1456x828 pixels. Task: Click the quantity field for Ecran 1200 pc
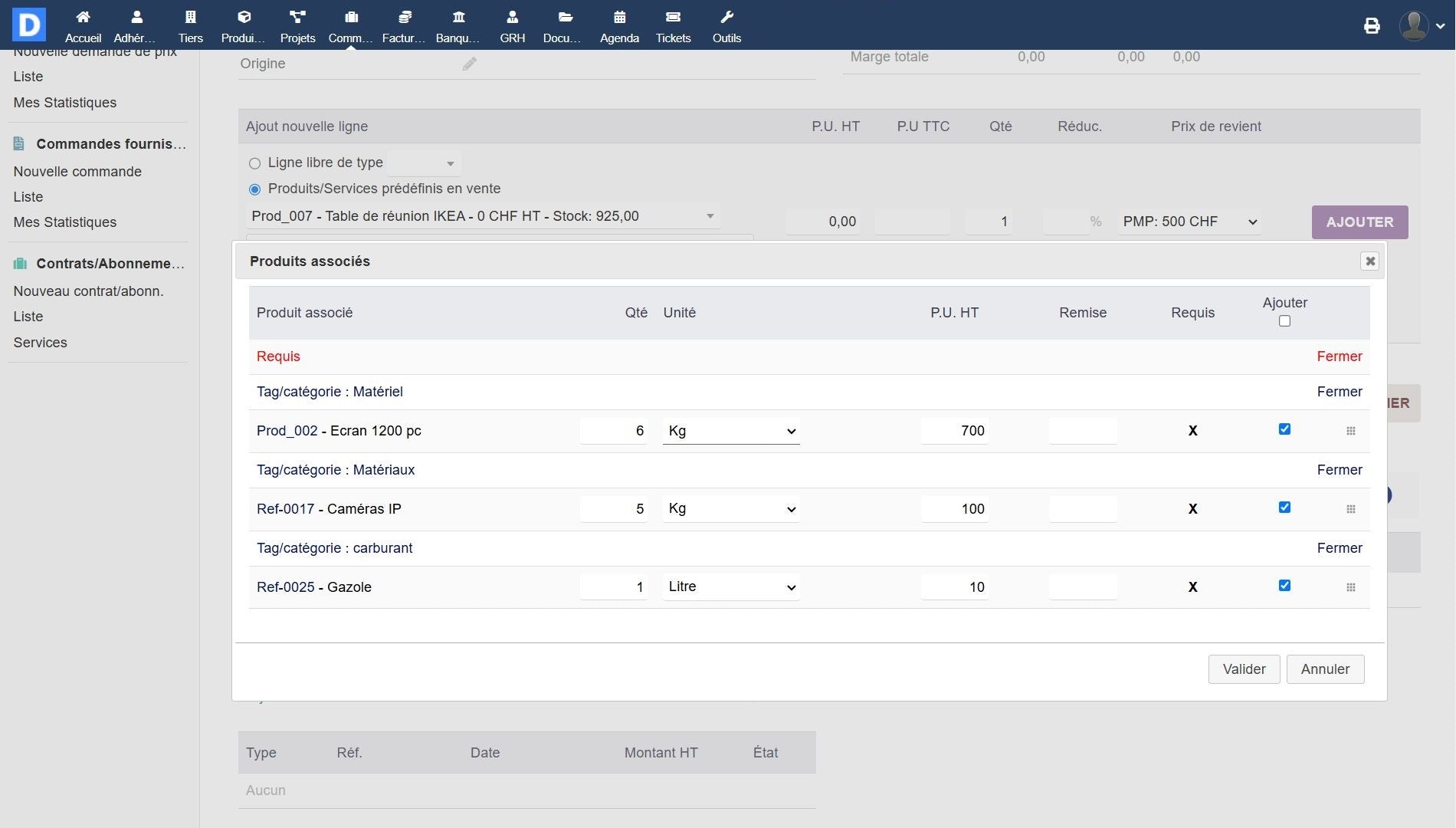614,431
